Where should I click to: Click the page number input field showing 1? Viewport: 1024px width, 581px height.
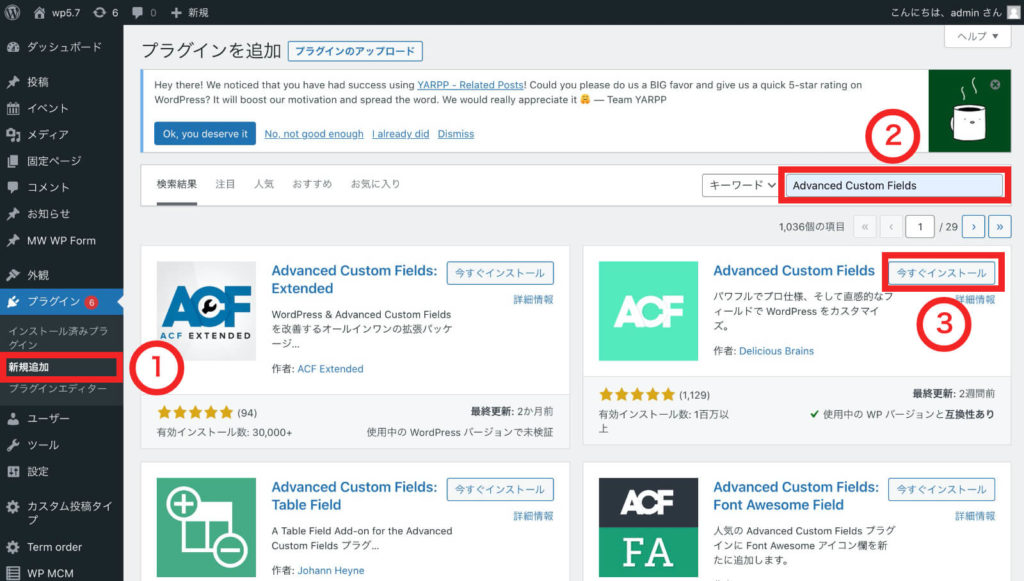coord(919,226)
